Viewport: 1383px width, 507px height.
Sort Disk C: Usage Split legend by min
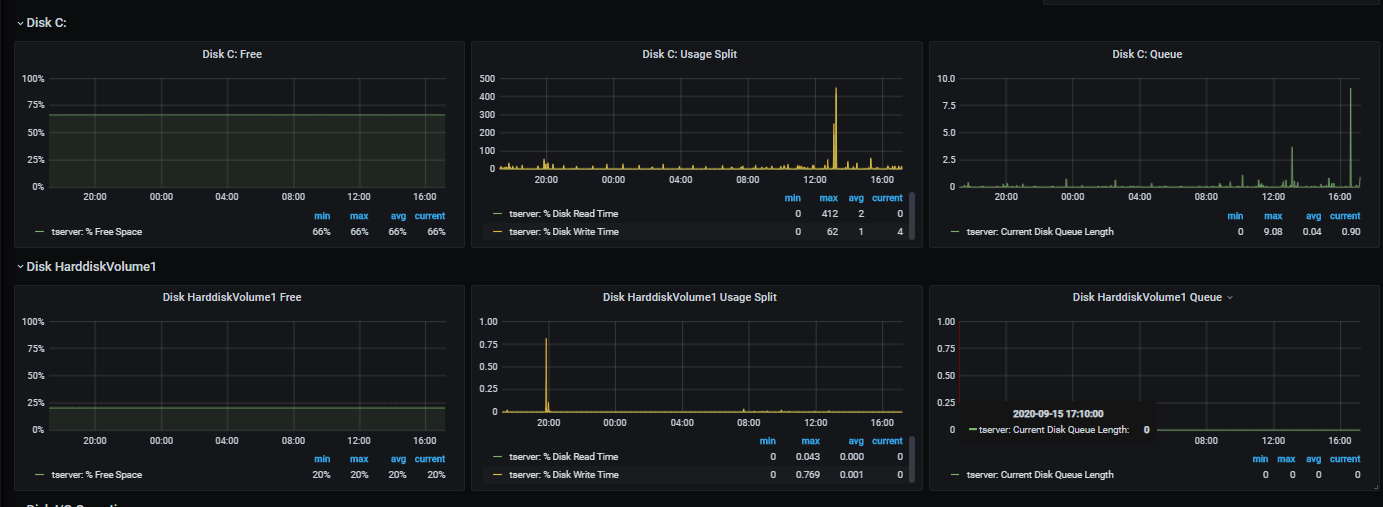792,198
